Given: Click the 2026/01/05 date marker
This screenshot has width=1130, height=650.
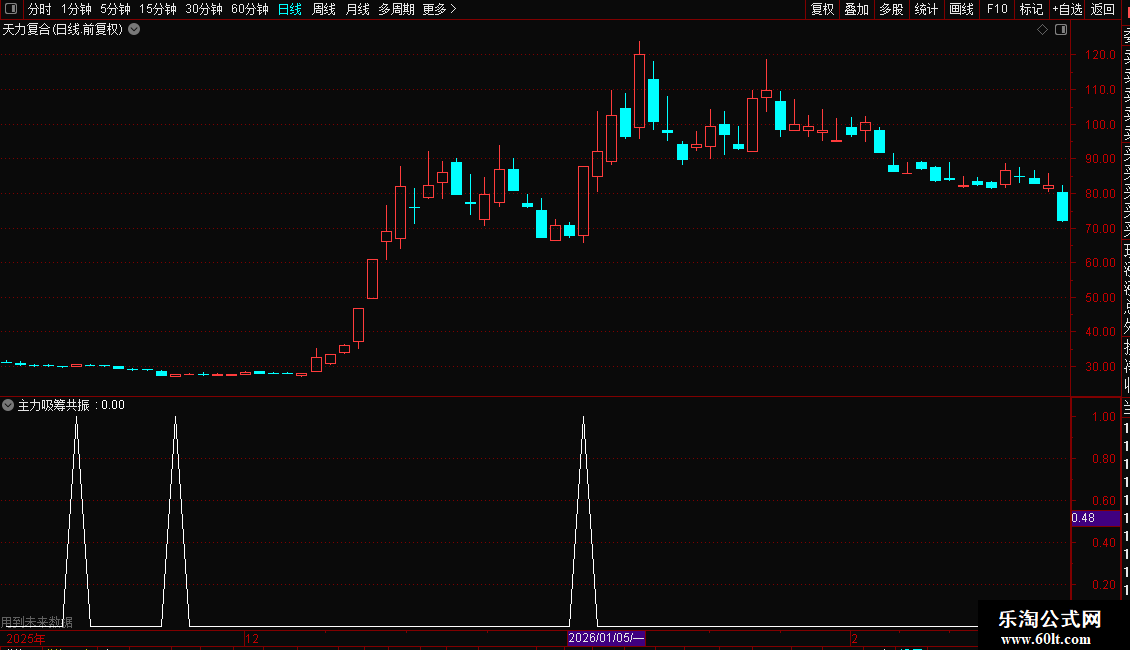Looking at the screenshot, I should [x=606, y=638].
